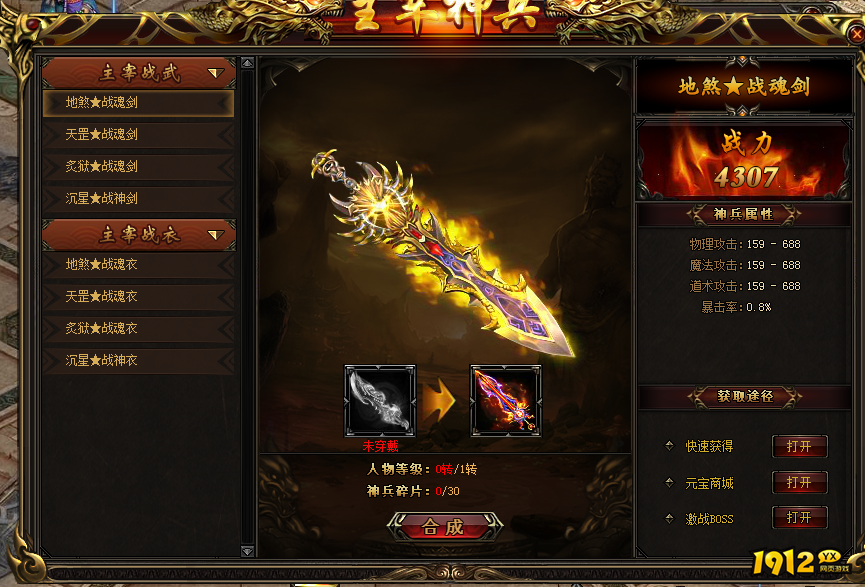The height and width of the screenshot is (587, 865).
Task: Click the 合成 synthesize button
Action: [x=445, y=526]
